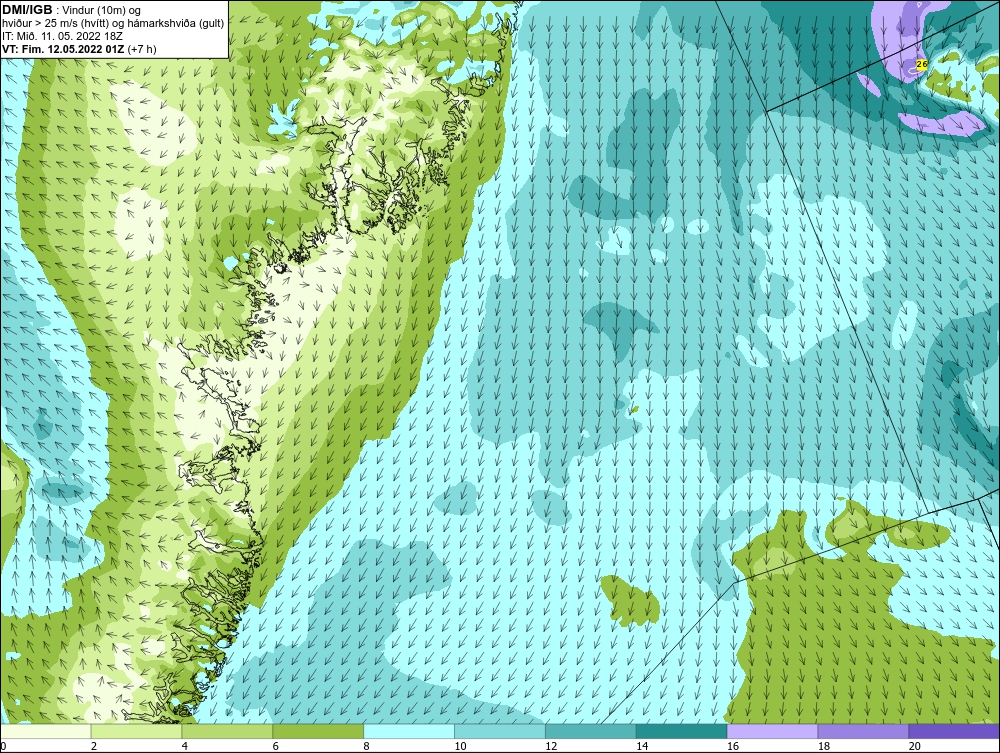This screenshot has width=1000, height=753.
Task: Click the legend scale value 12
Action: (x=551, y=746)
